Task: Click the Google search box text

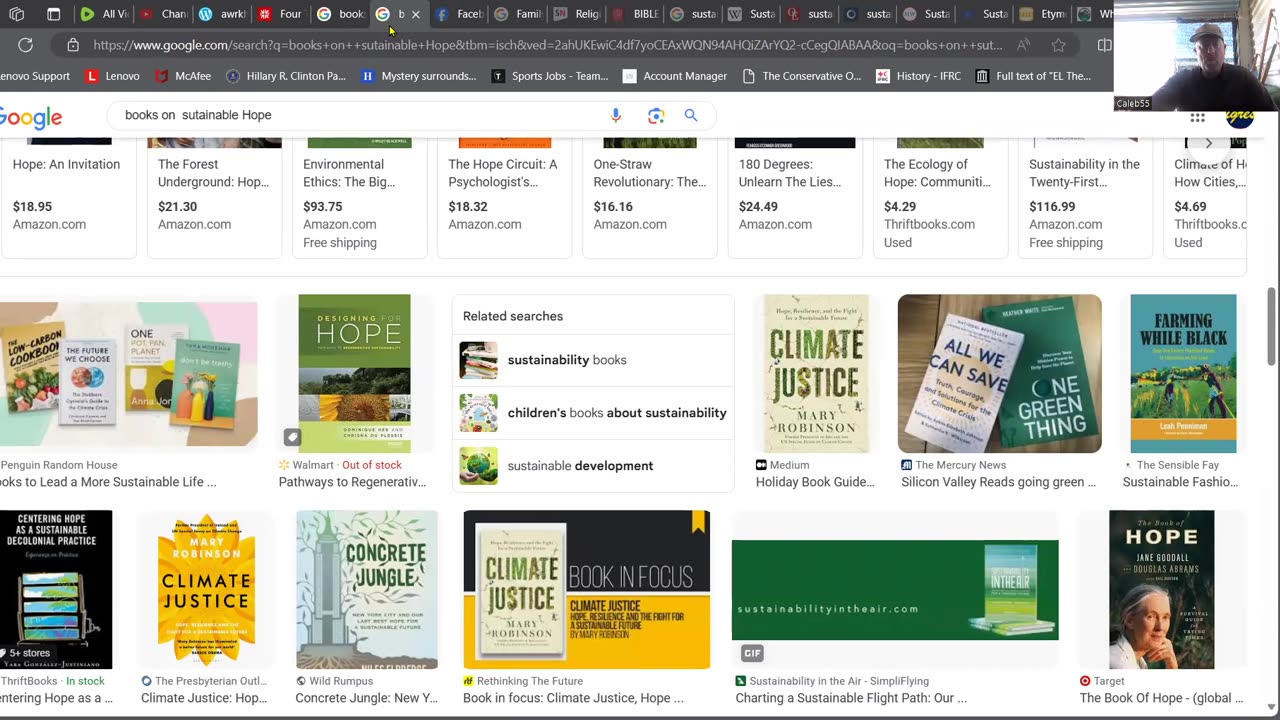Action: tap(198, 115)
